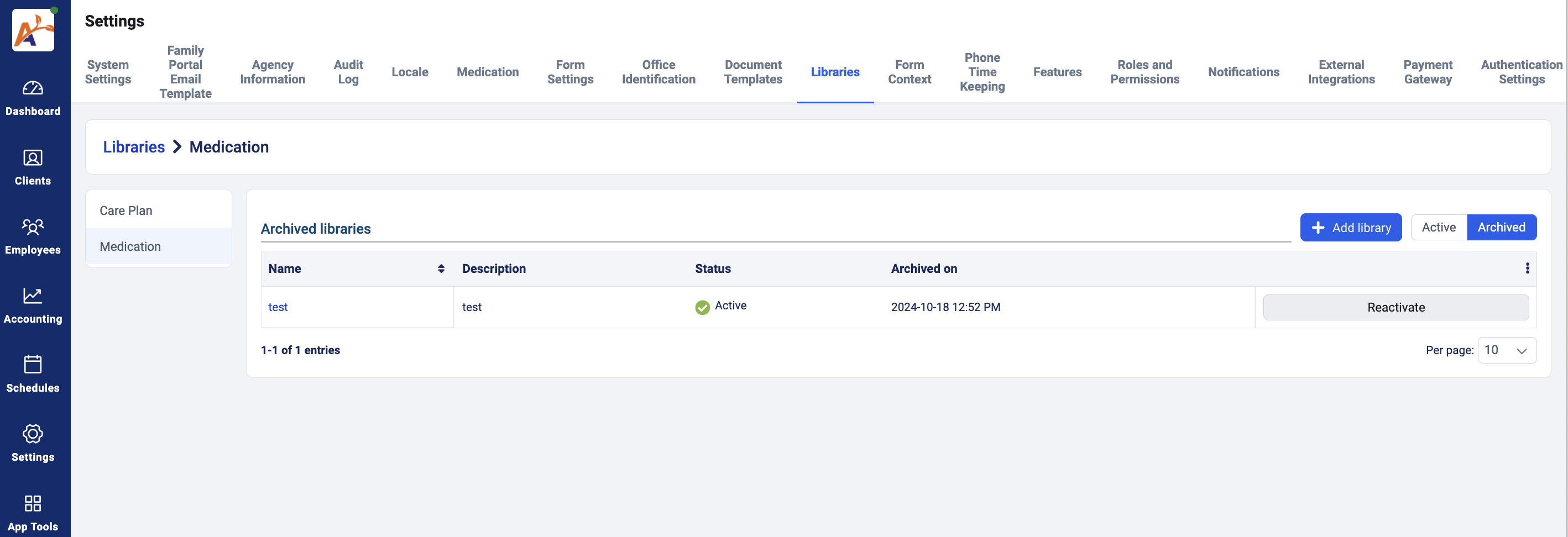The width and height of the screenshot is (1568, 537).
Task: Open Dashboard from the sidebar icon
Action: pyautogui.click(x=33, y=89)
